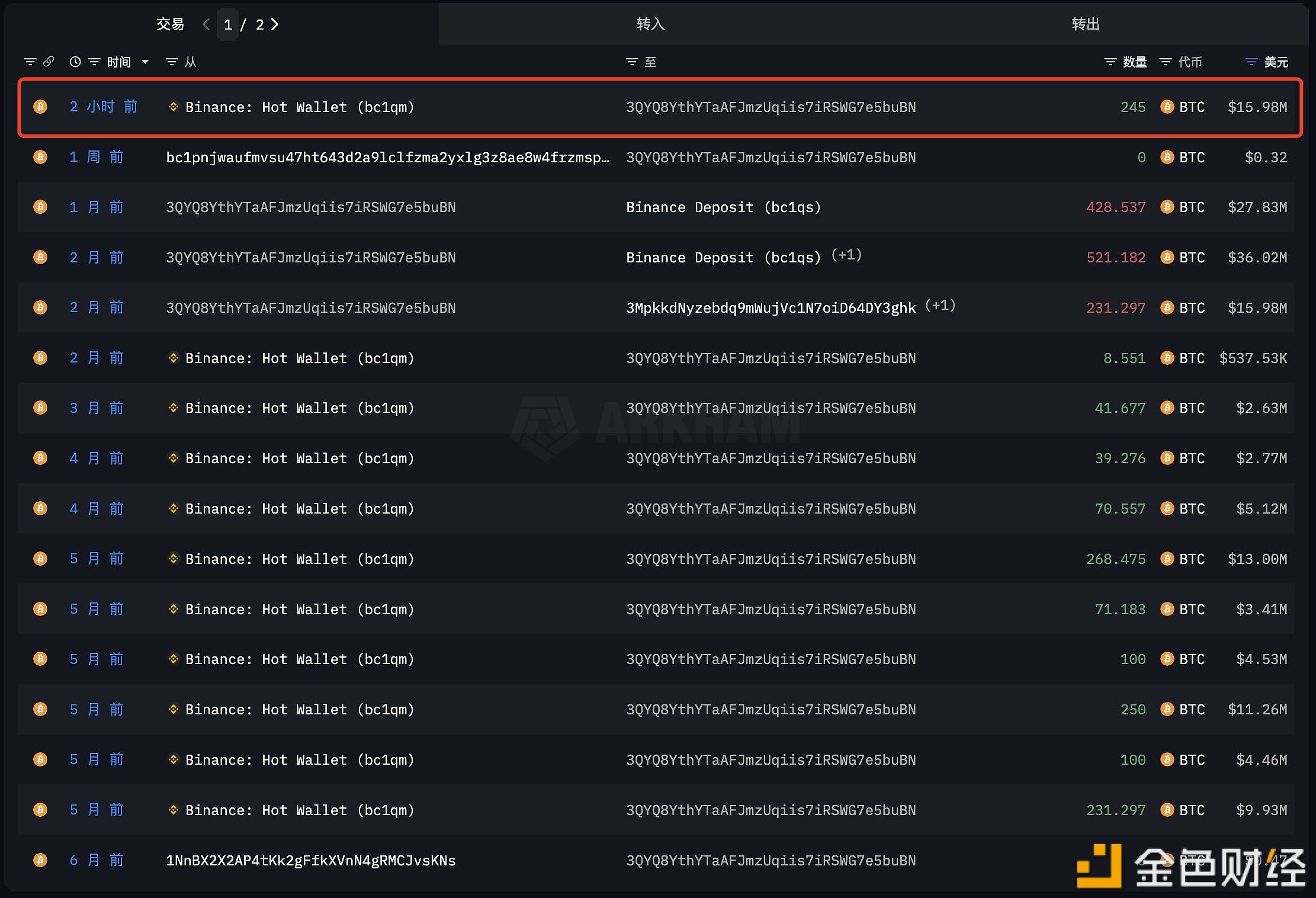Open the 数量 amount column filter
Viewport: 1316px width, 898px height.
tap(1110, 62)
